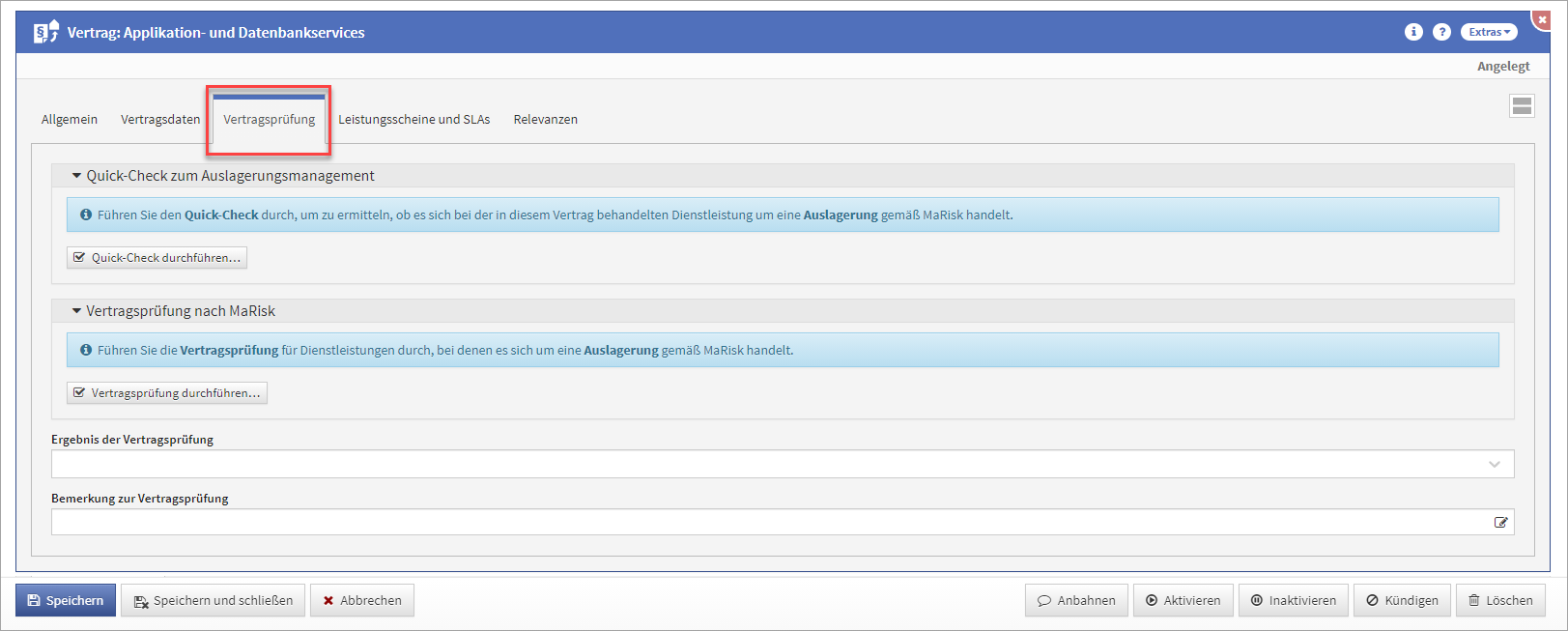Click Speichern und schließen

coord(214,600)
